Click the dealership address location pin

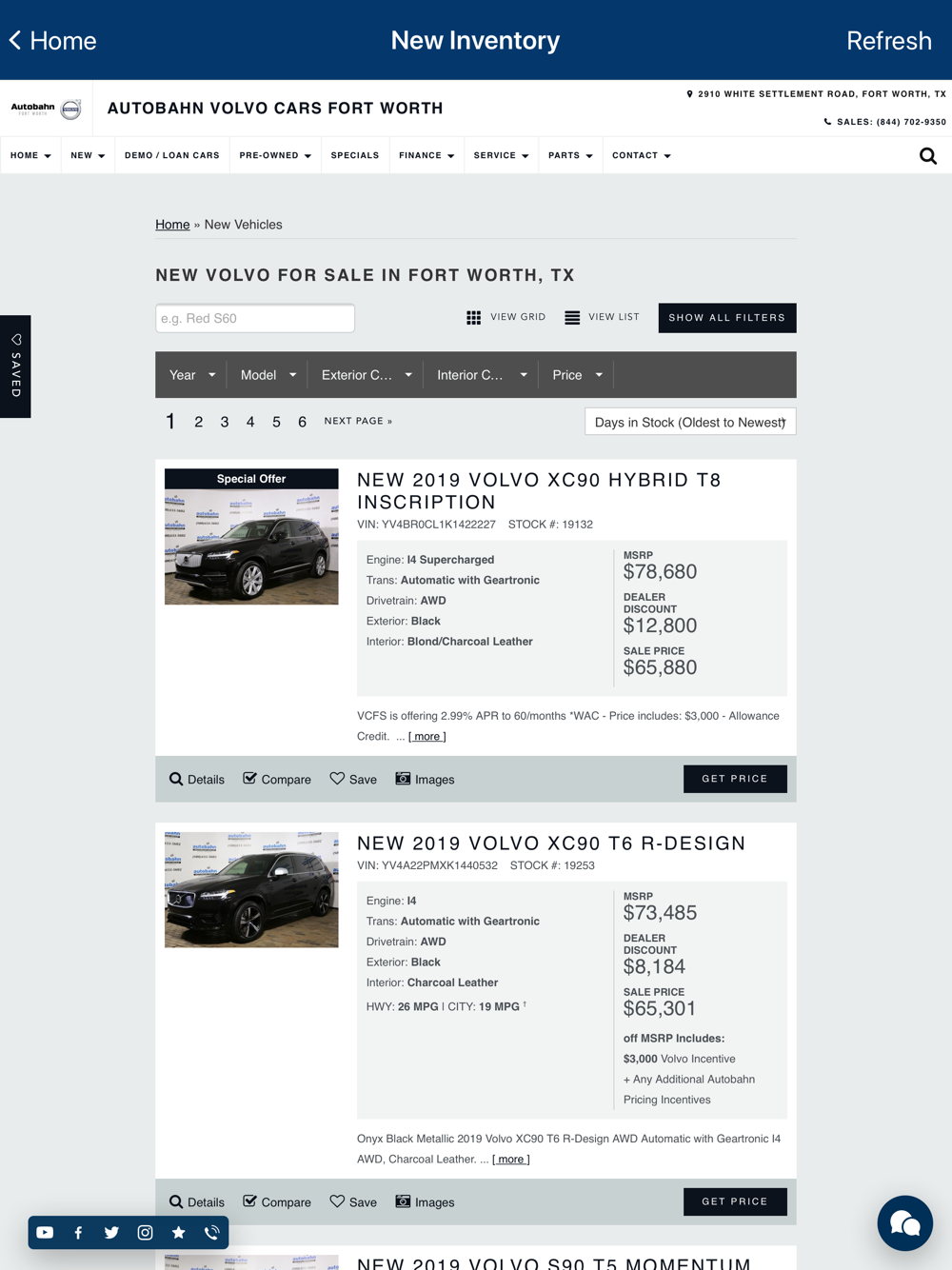point(689,94)
